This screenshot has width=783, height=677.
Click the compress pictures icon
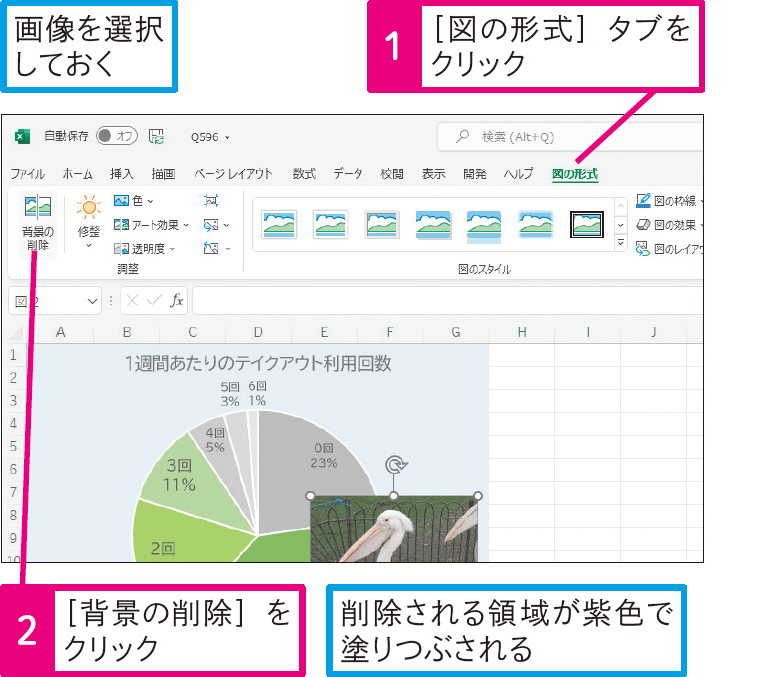coord(210,200)
